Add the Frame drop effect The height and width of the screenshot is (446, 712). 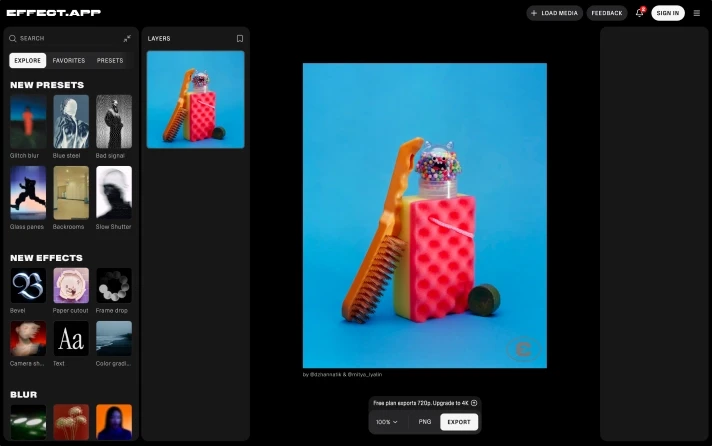pos(114,285)
